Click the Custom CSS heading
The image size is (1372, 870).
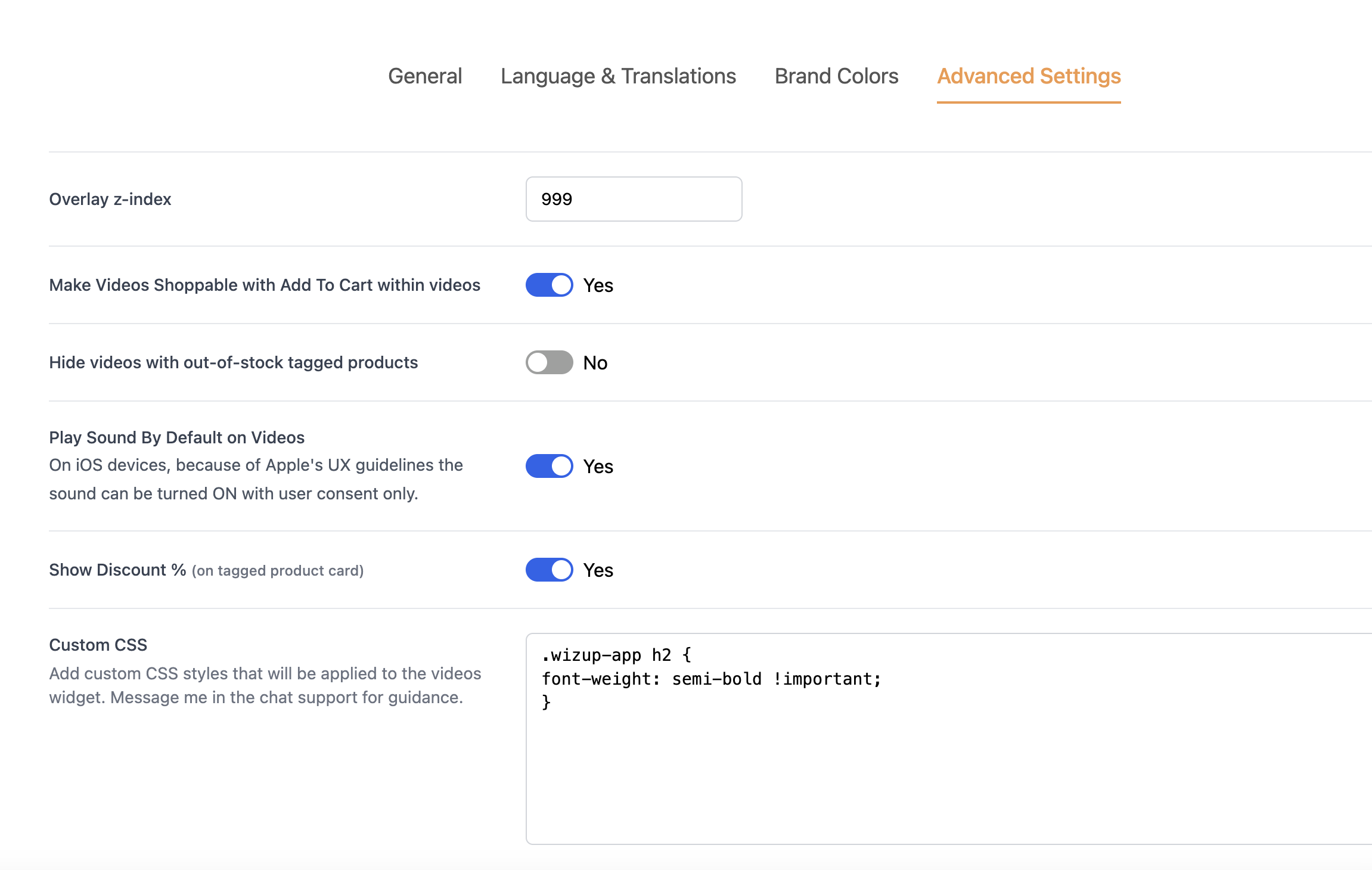click(98, 644)
